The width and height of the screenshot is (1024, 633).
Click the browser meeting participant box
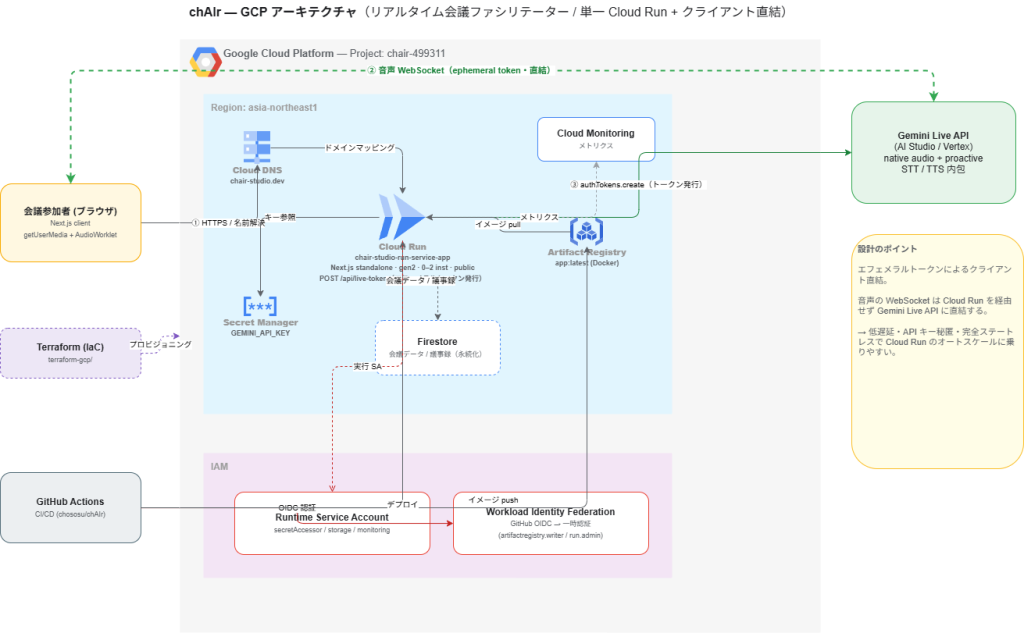click(71, 223)
